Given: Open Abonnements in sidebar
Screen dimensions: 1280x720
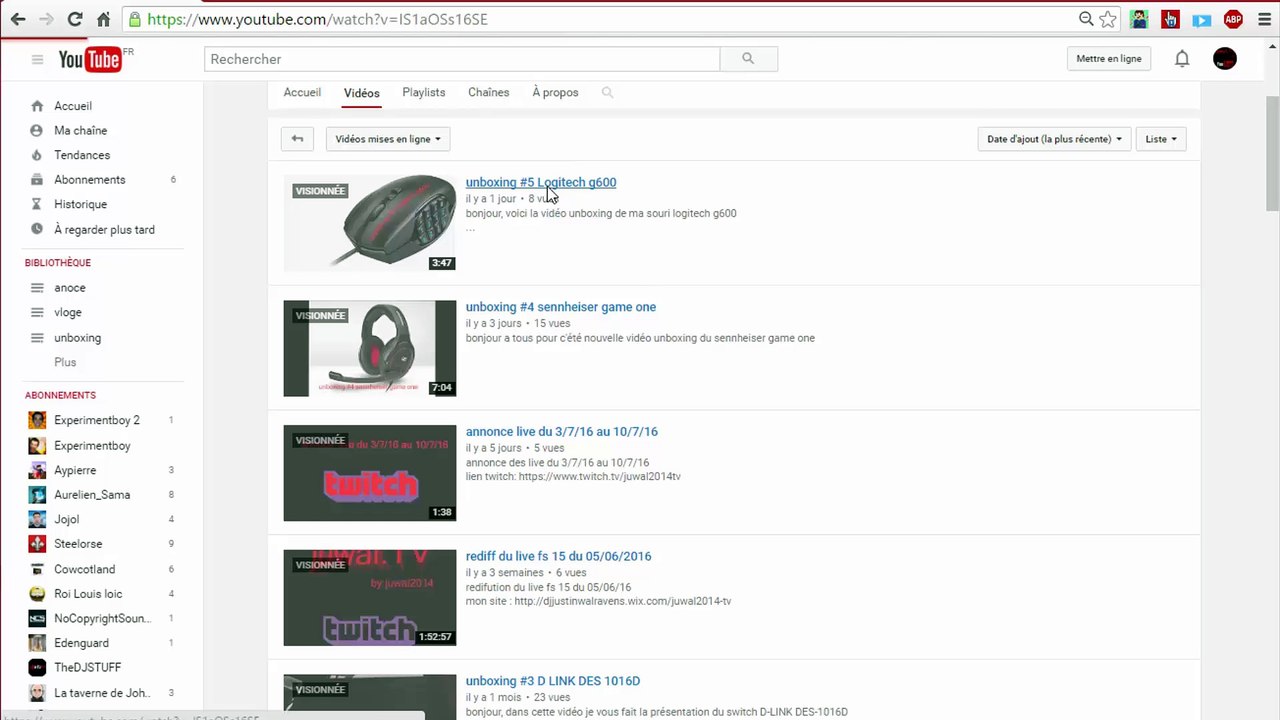Looking at the screenshot, I should pyautogui.click(x=90, y=180).
